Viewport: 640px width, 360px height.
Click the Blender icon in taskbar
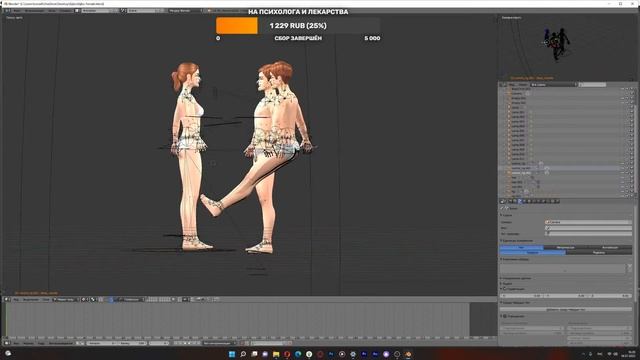[x=408, y=354]
